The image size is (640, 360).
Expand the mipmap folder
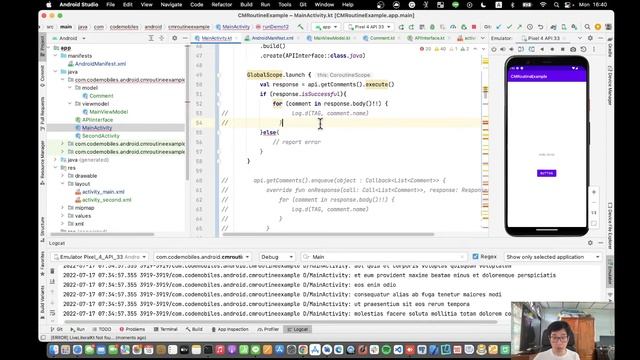click(63, 208)
